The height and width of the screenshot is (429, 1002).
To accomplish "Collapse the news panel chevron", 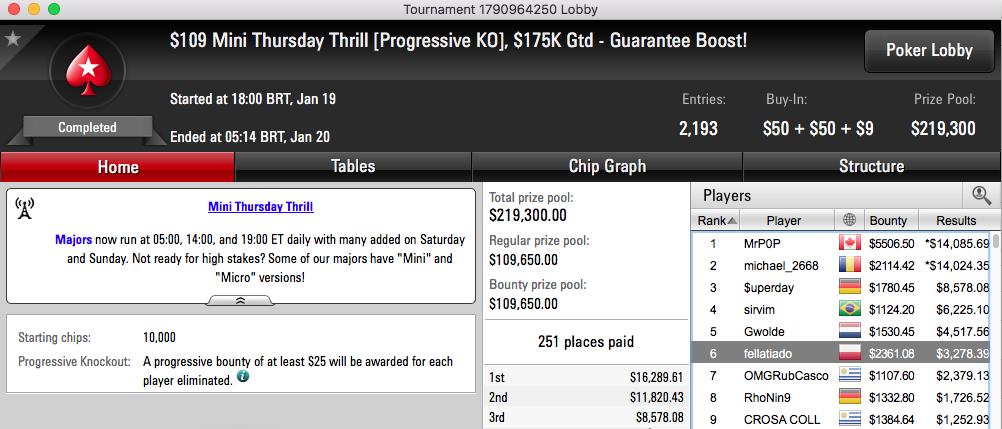I will [241, 300].
